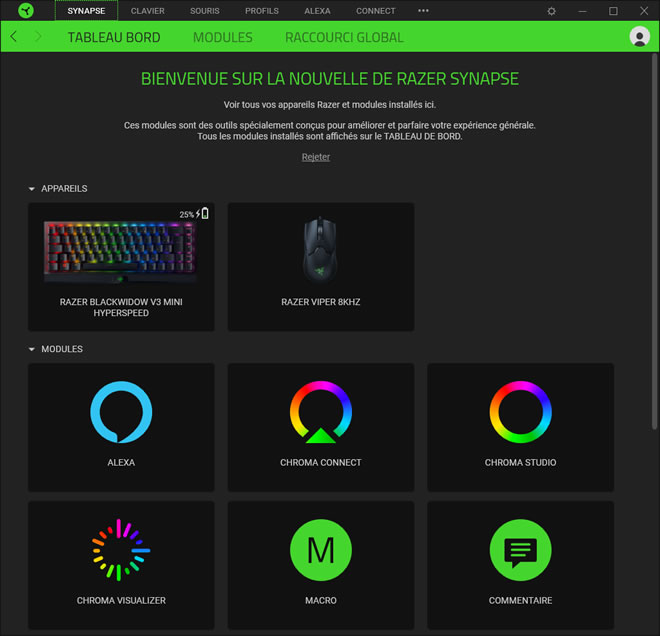Click the Chroma Connect label
The width and height of the screenshot is (660, 636).
[321, 463]
